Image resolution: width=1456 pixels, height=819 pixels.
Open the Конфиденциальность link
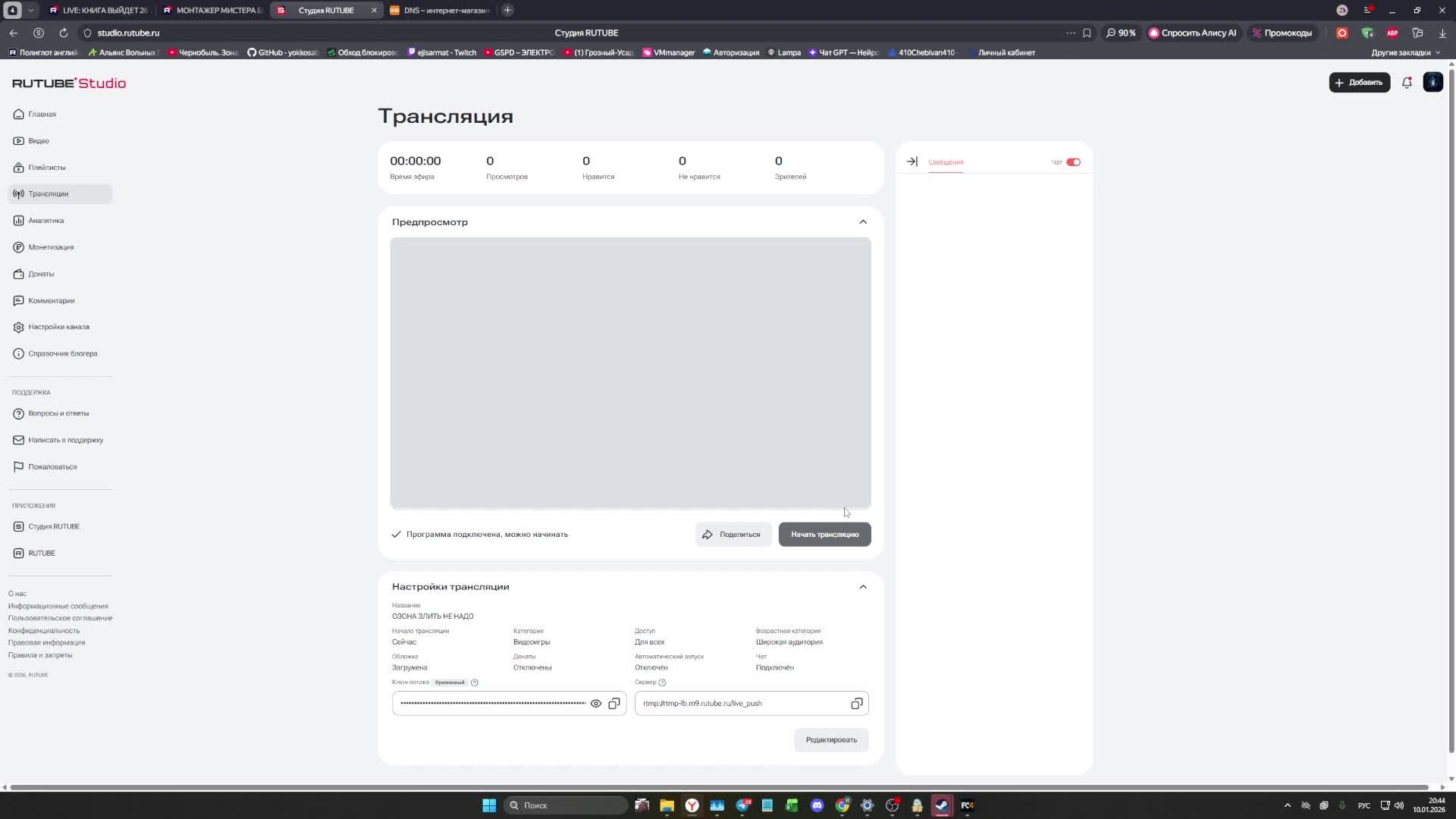click(x=44, y=630)
